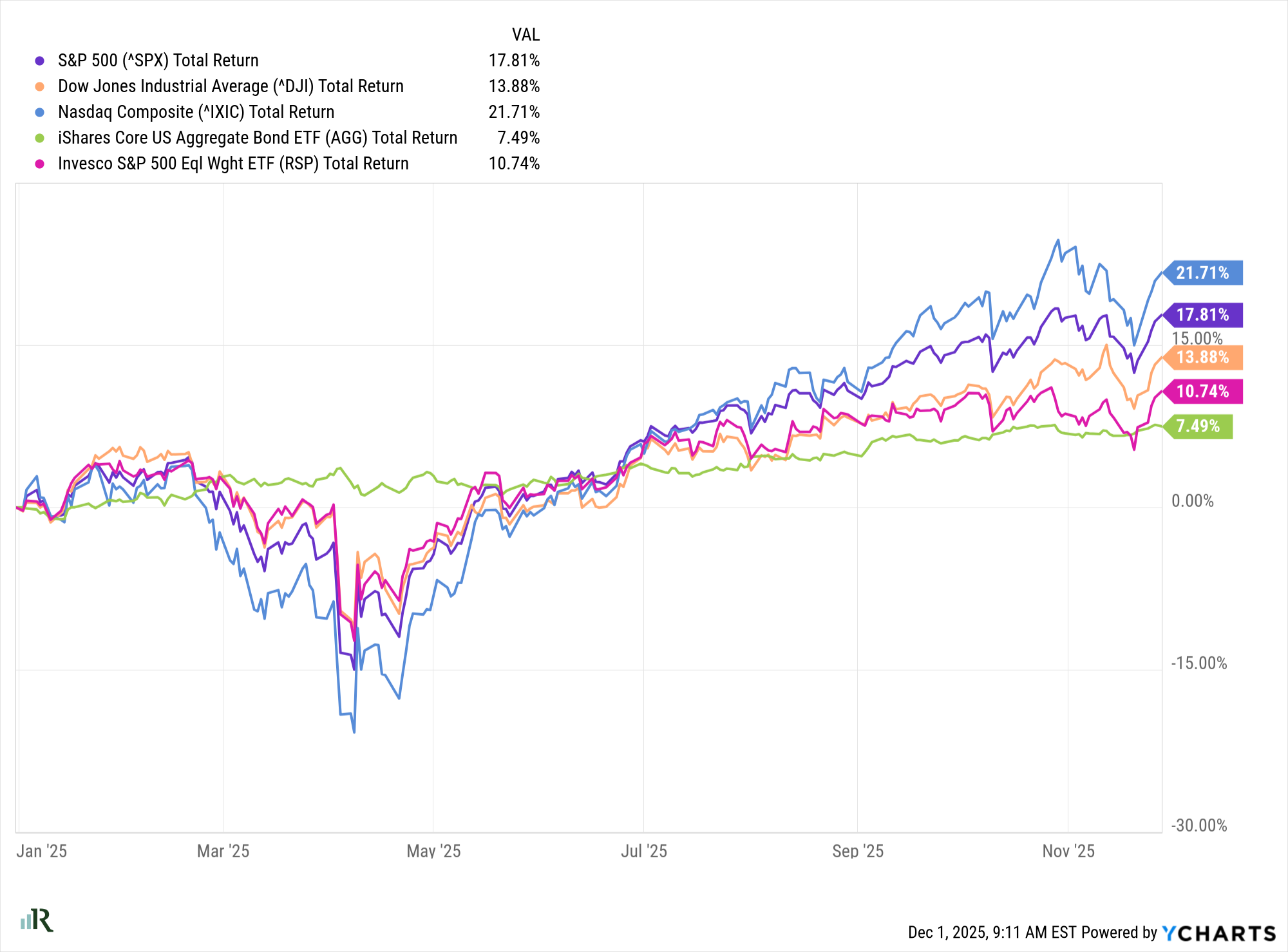Click the -15.00% y-axis label
The width and height of the screenshot is (1288, 952).
[1198, 663]
